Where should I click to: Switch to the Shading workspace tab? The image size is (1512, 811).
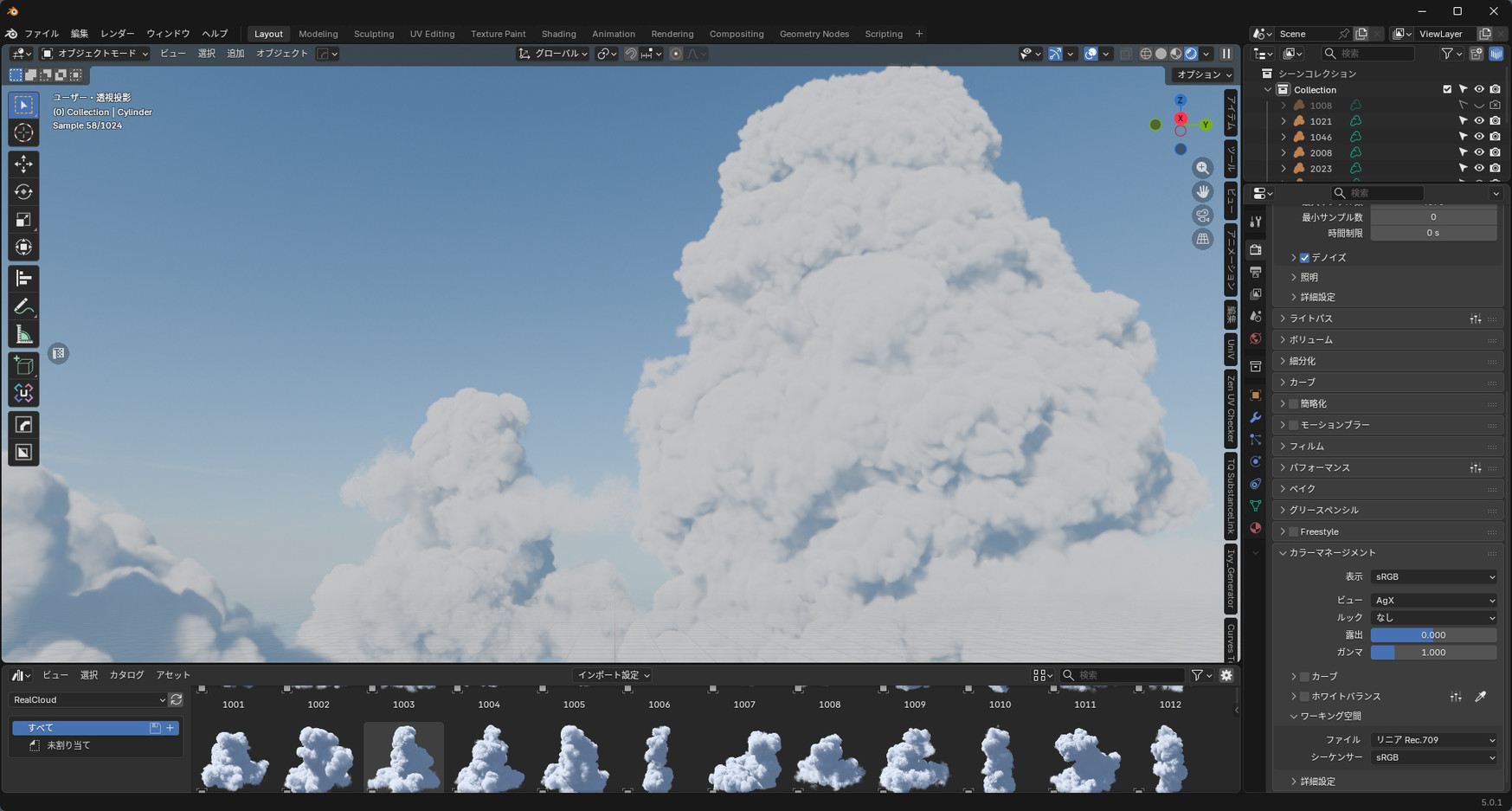[558, 34]
